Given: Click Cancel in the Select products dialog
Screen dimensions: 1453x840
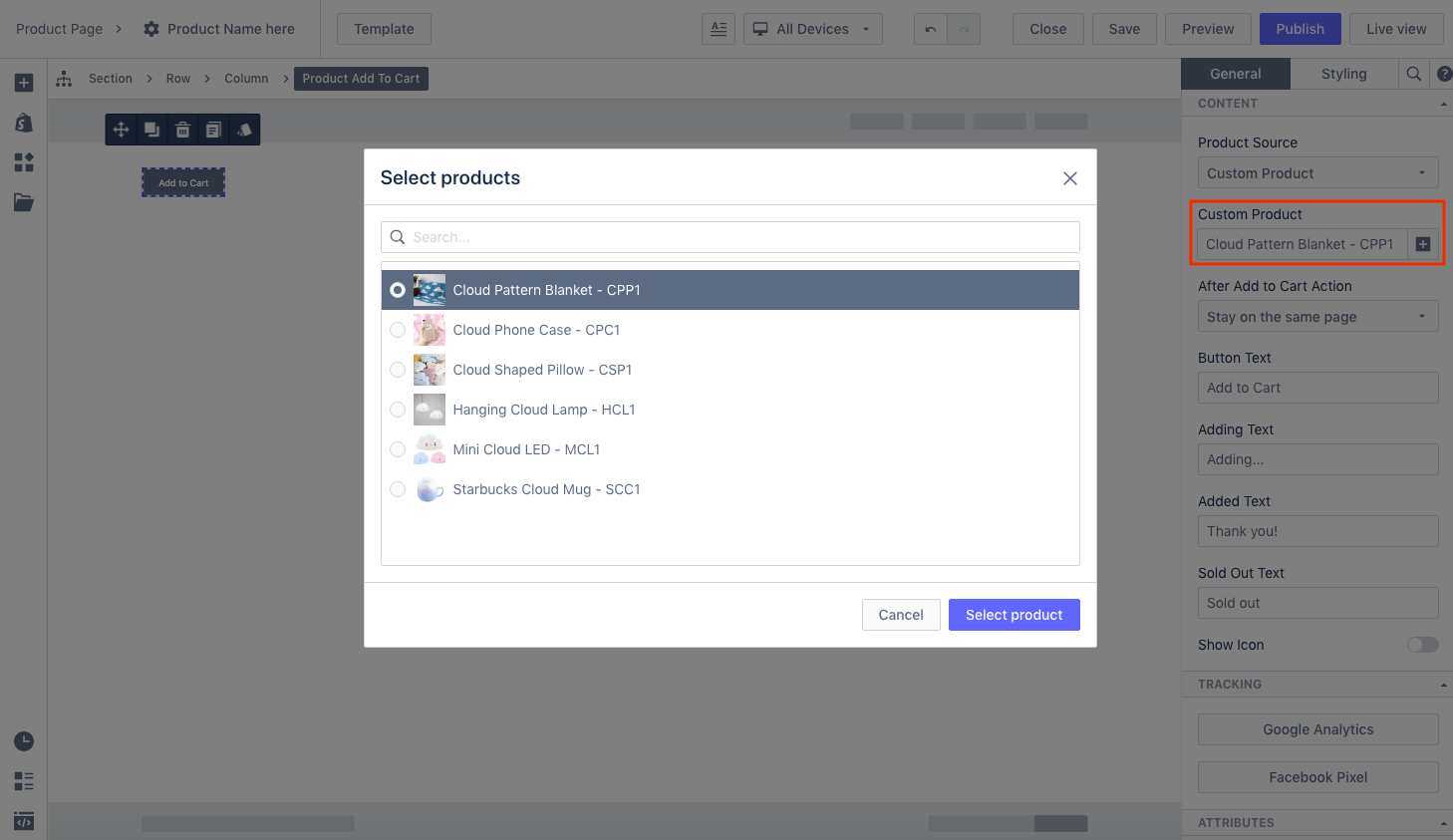Looking at the screenshot, I should tap(901, 615).
